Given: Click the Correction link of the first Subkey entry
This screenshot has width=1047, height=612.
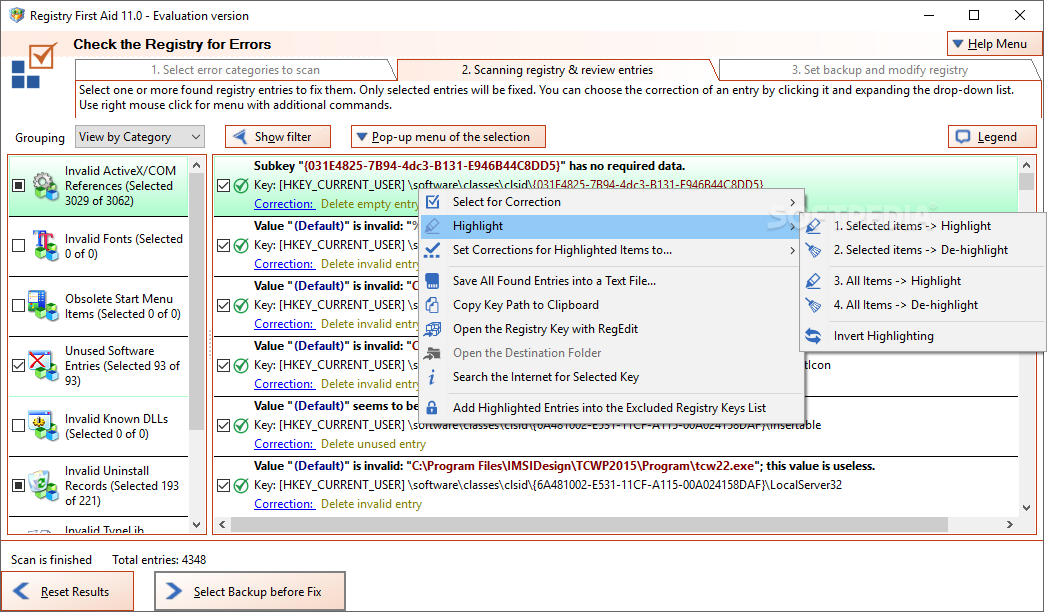Looking at the screenshot, I should (x=284, y=204).
